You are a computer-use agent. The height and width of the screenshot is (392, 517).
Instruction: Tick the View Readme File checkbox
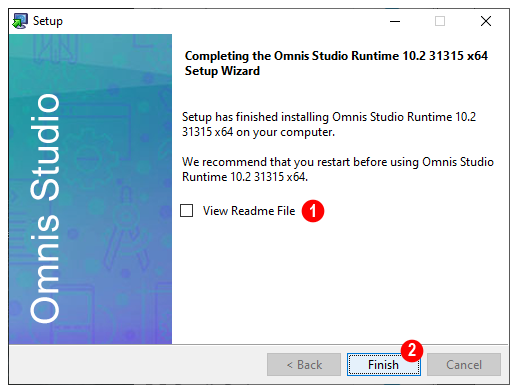[x=186, y=211]
